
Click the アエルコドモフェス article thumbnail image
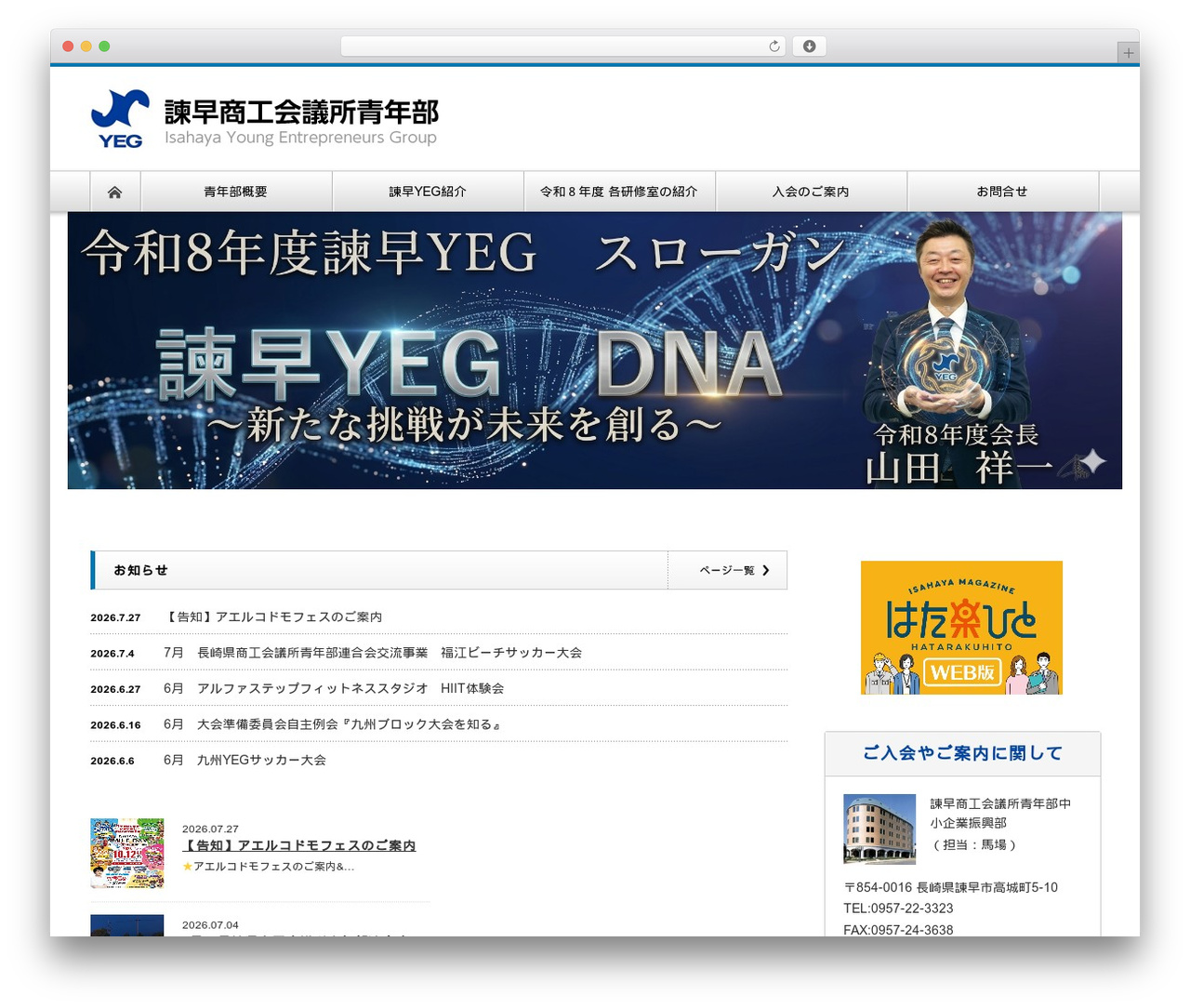point(127,854)
